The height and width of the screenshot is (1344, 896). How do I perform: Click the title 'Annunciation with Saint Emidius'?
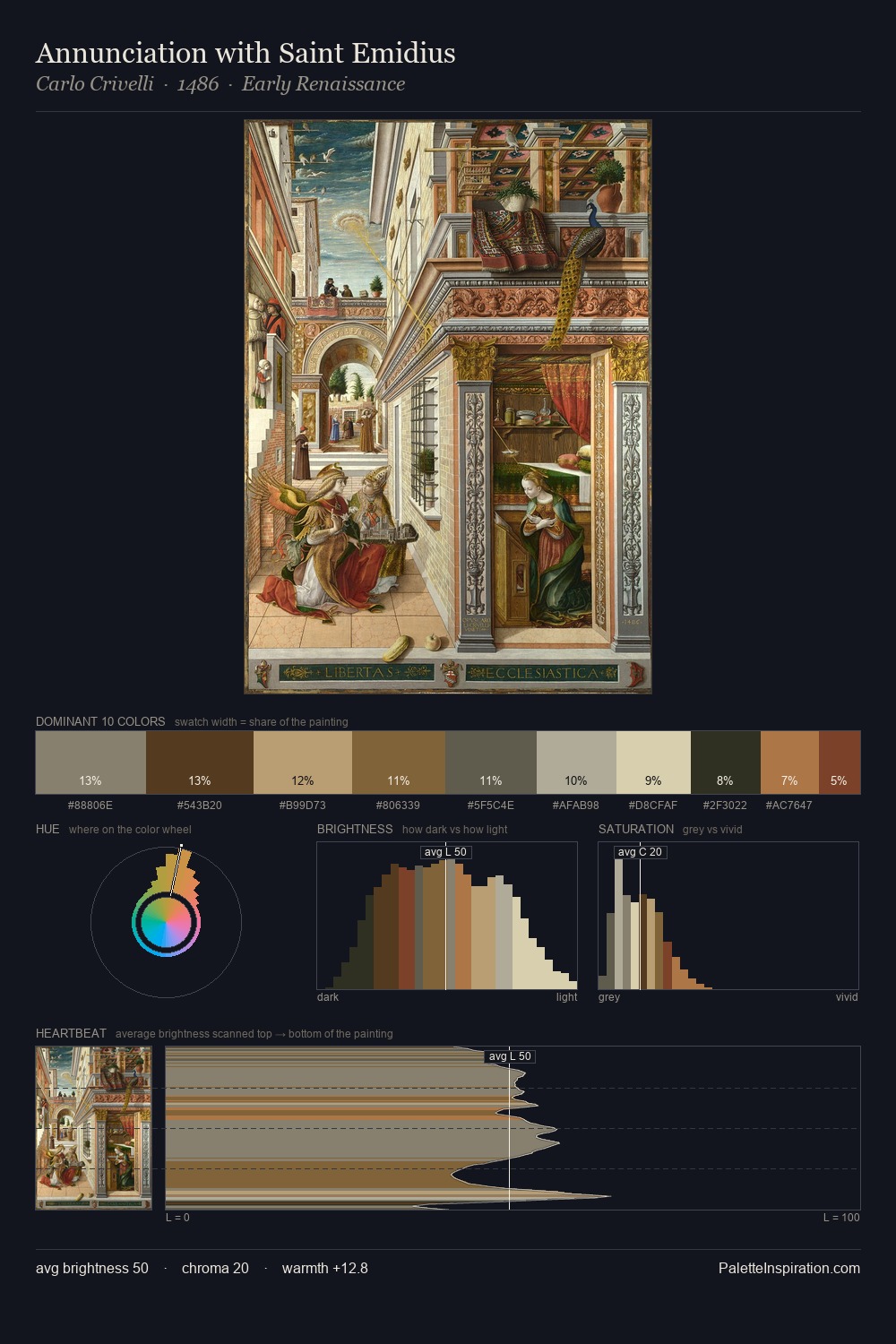point(246,53)
